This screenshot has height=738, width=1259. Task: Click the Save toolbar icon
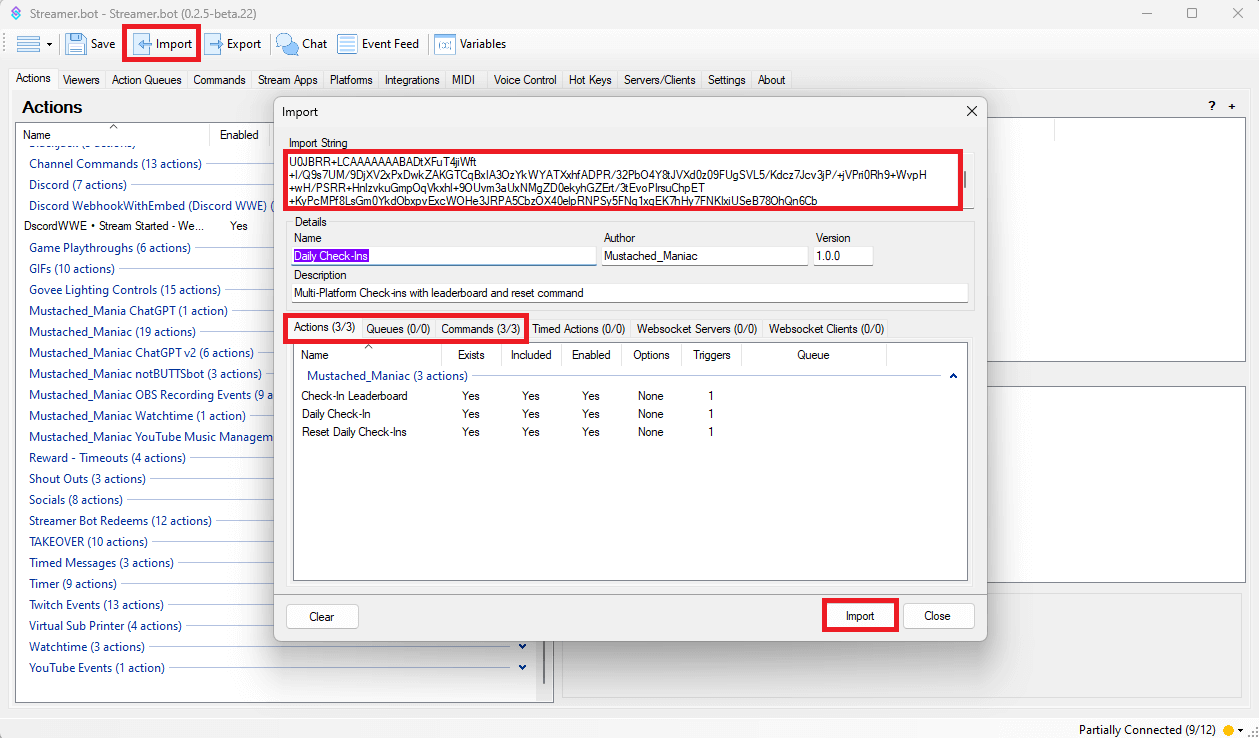click(x=76, y=44)
